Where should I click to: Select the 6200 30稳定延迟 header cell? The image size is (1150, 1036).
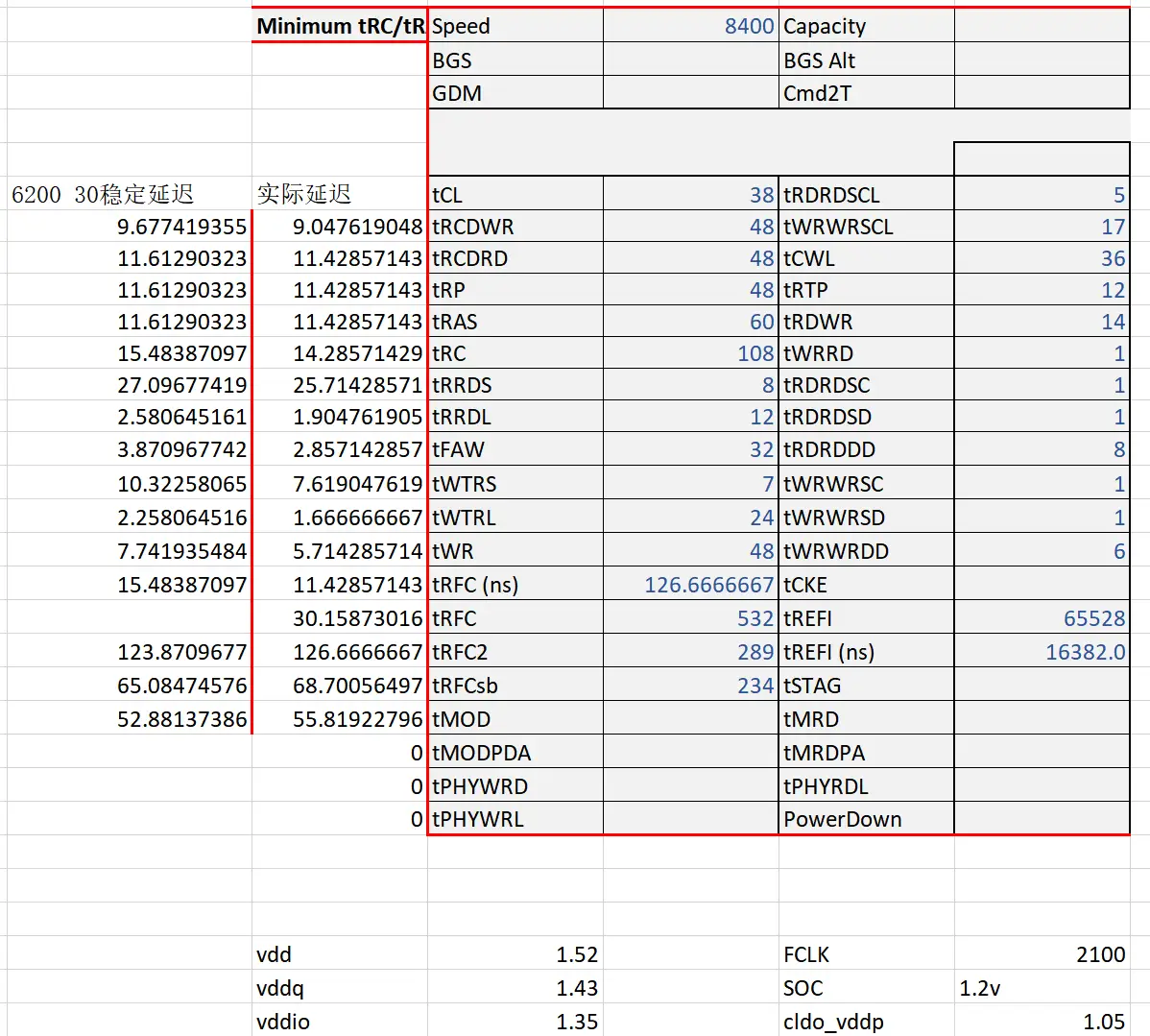click(130, 194)
